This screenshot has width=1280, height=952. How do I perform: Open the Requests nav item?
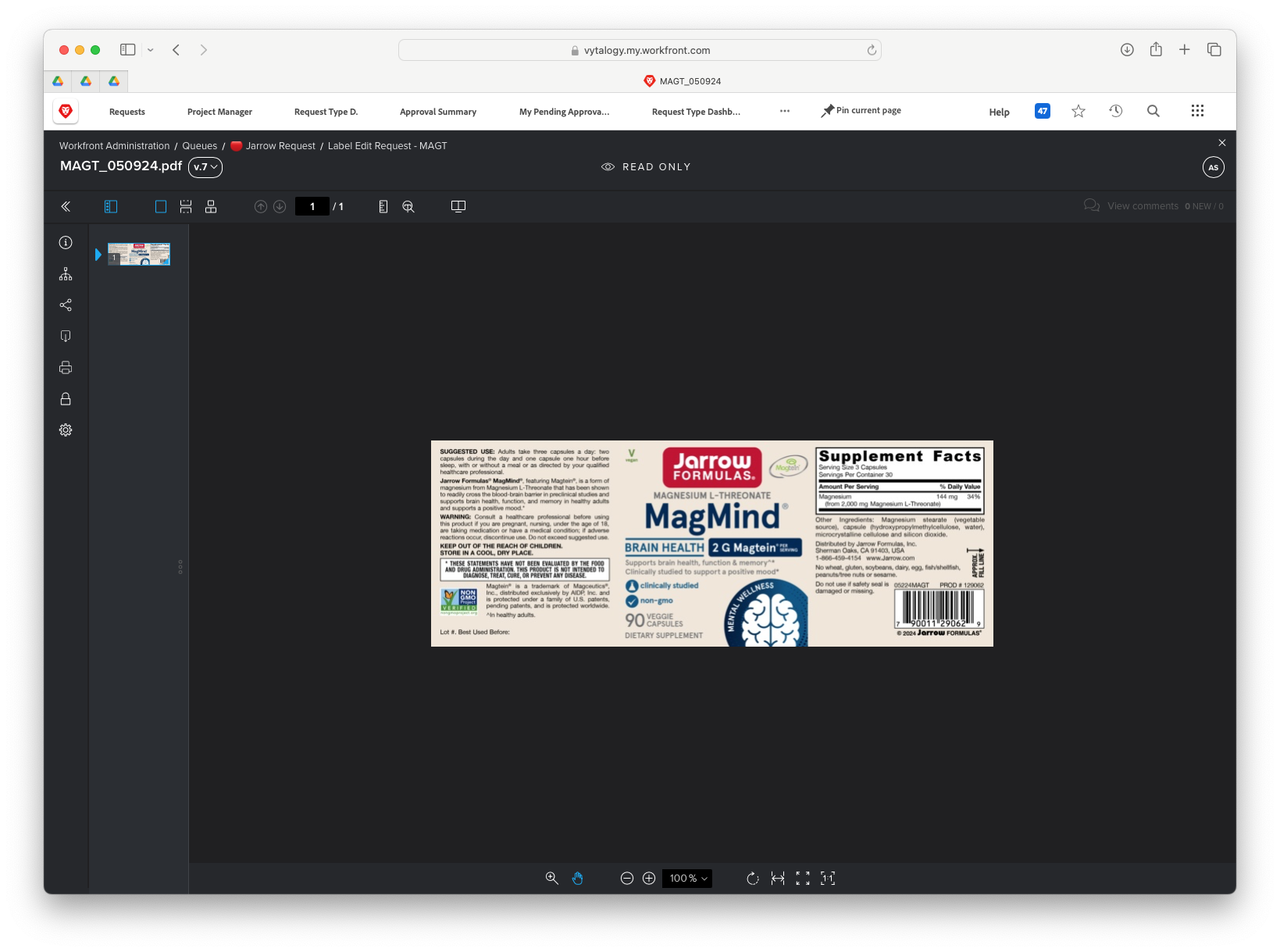coord(127,112)
